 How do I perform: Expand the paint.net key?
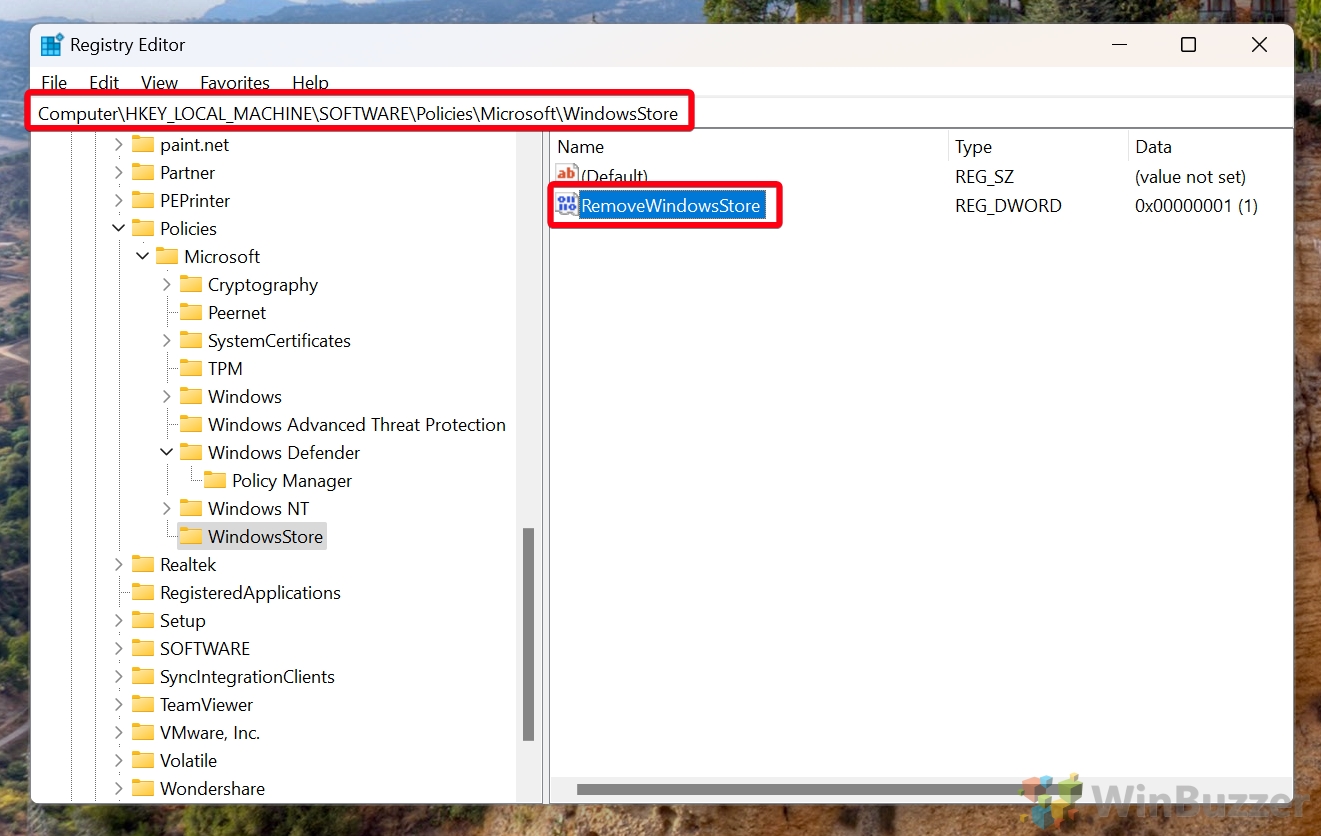pos(119,145)
